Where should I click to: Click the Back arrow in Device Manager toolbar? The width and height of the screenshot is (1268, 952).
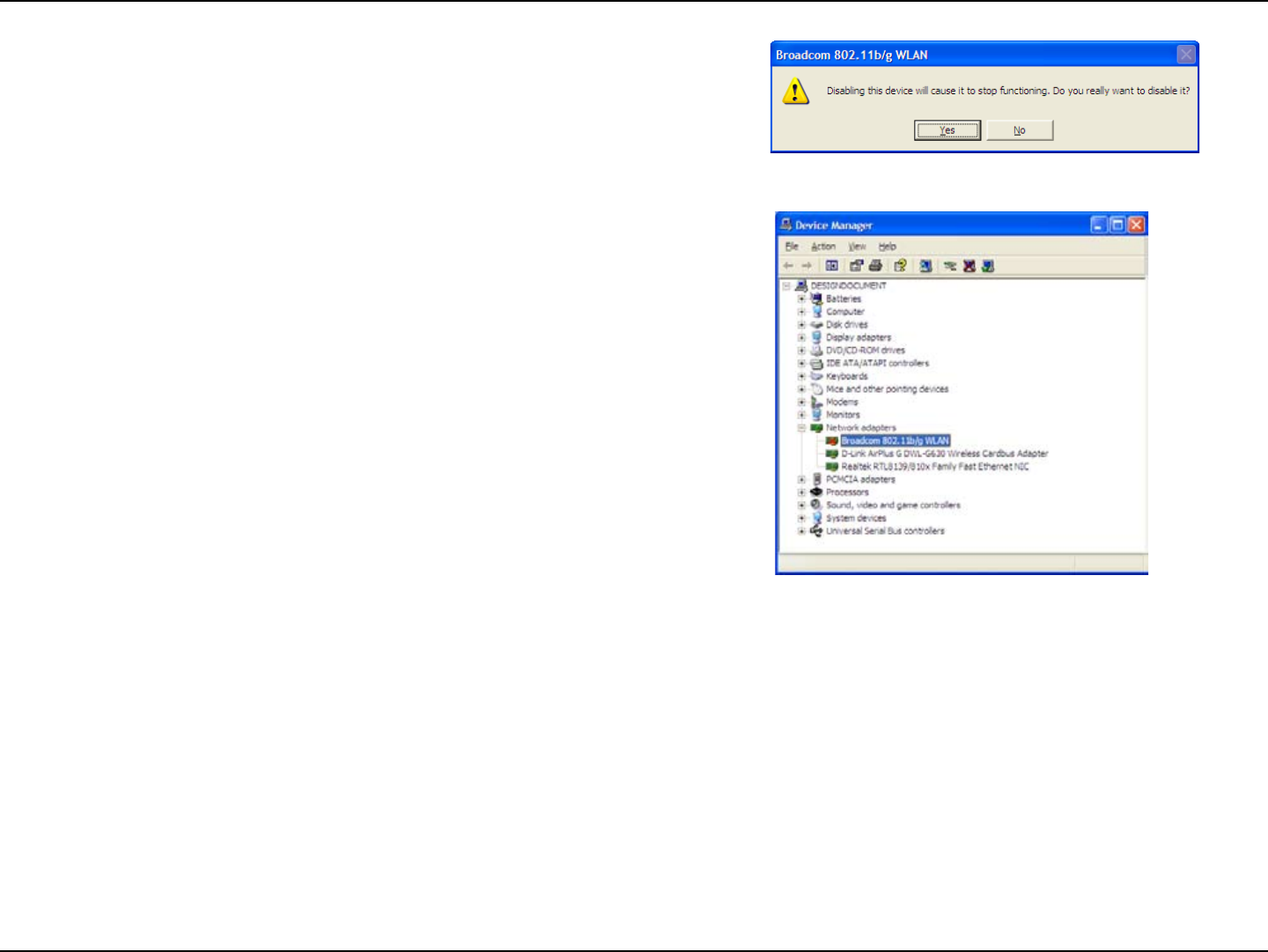point(788,266)
